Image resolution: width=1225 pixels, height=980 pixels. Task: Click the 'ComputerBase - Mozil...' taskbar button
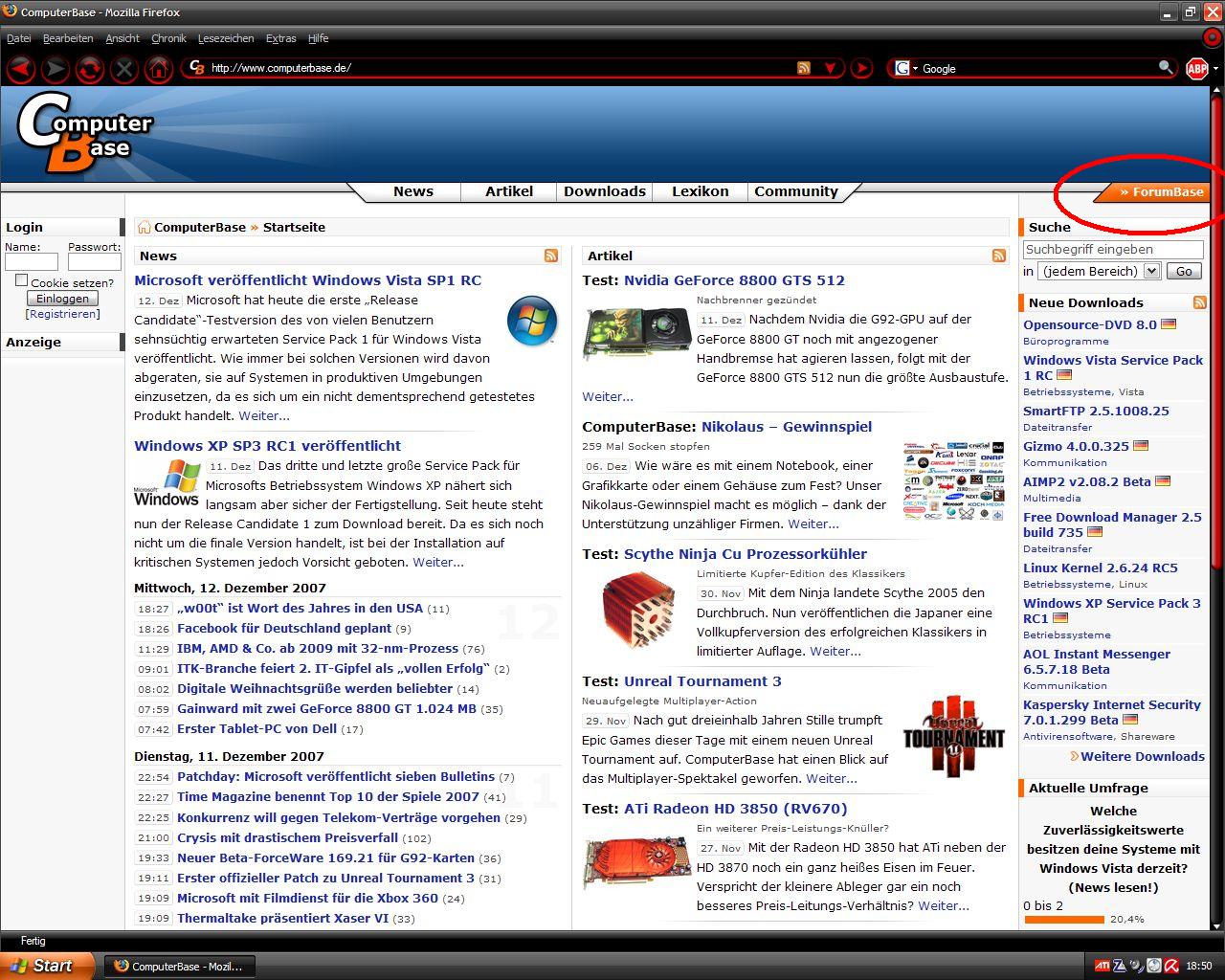coord(180,966)
